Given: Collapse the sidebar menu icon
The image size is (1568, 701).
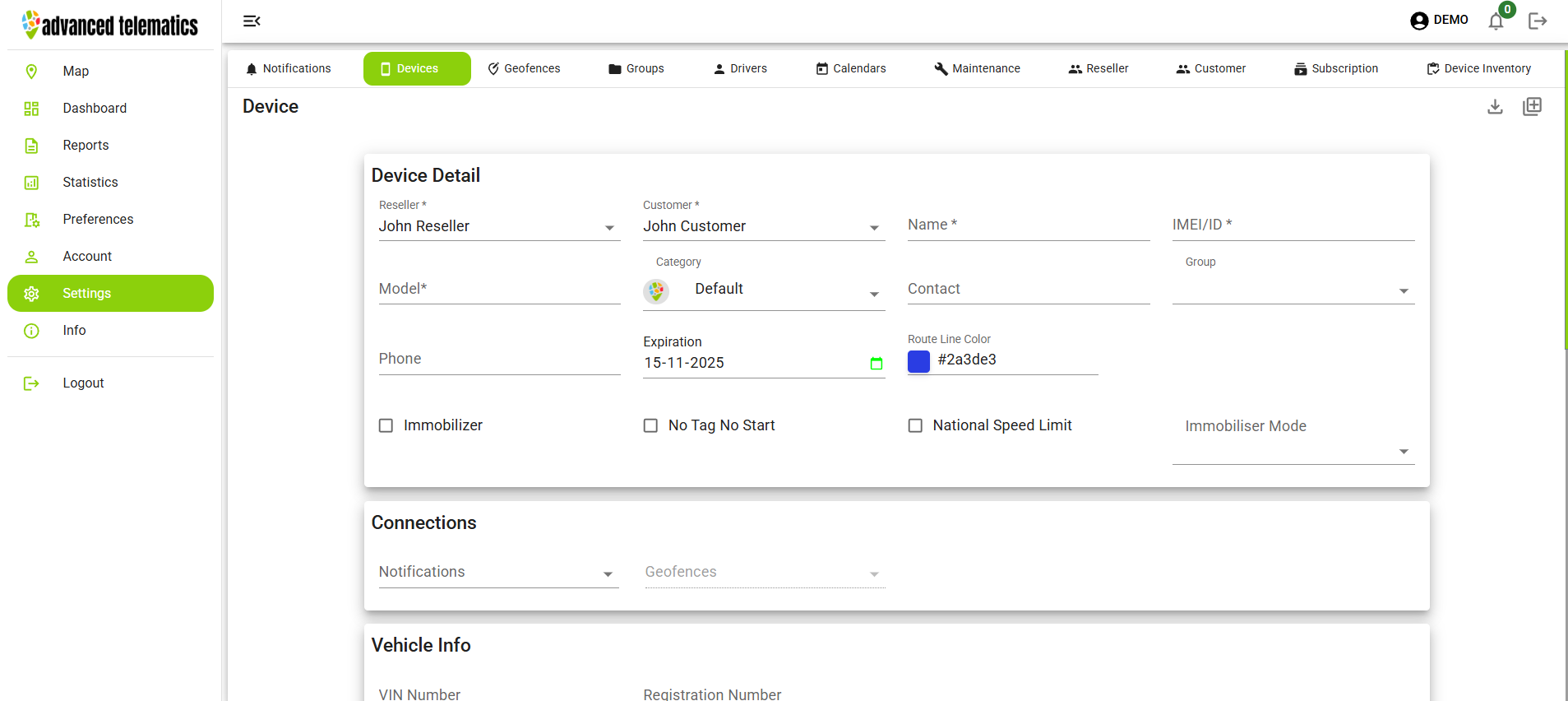Looking at the screenshot, I should [x=252, y=21].
